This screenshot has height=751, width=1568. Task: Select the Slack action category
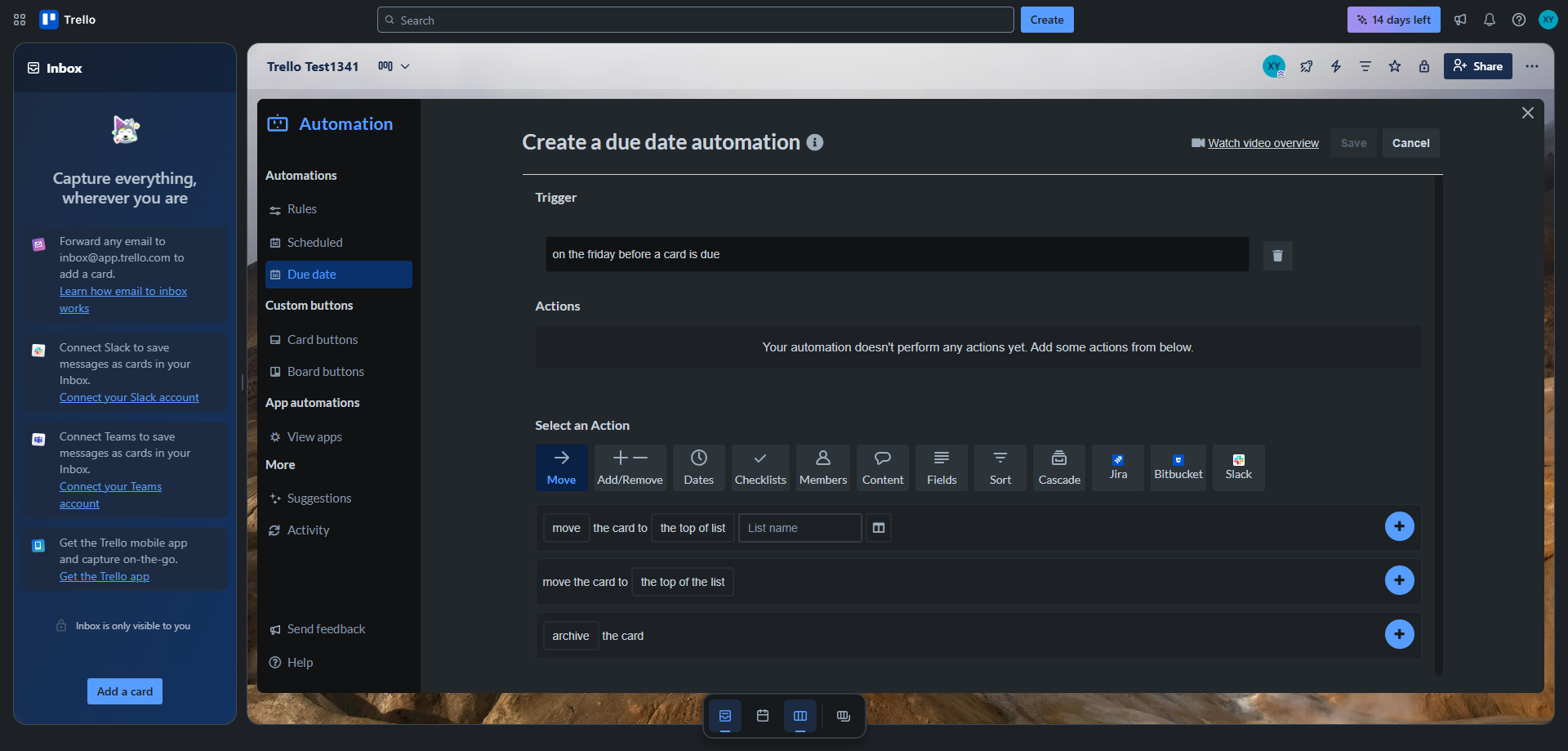tap(1239, 467)
